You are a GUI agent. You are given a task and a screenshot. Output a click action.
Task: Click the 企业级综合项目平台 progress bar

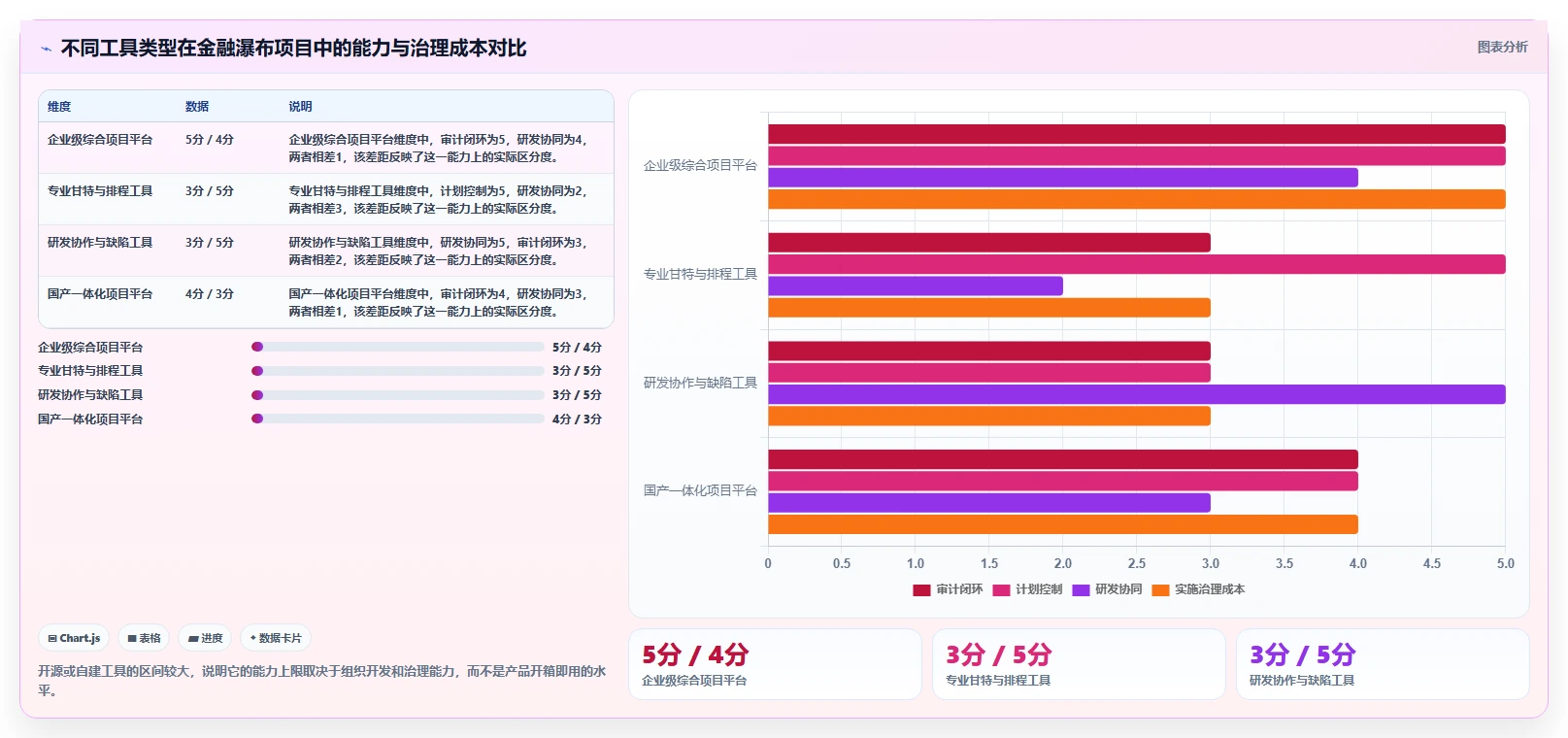(x=398, y=347)
